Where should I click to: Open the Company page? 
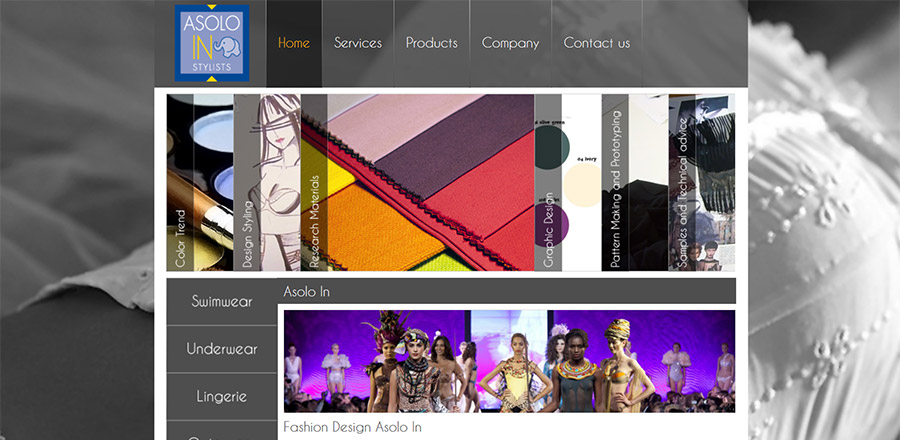(510, 43)
